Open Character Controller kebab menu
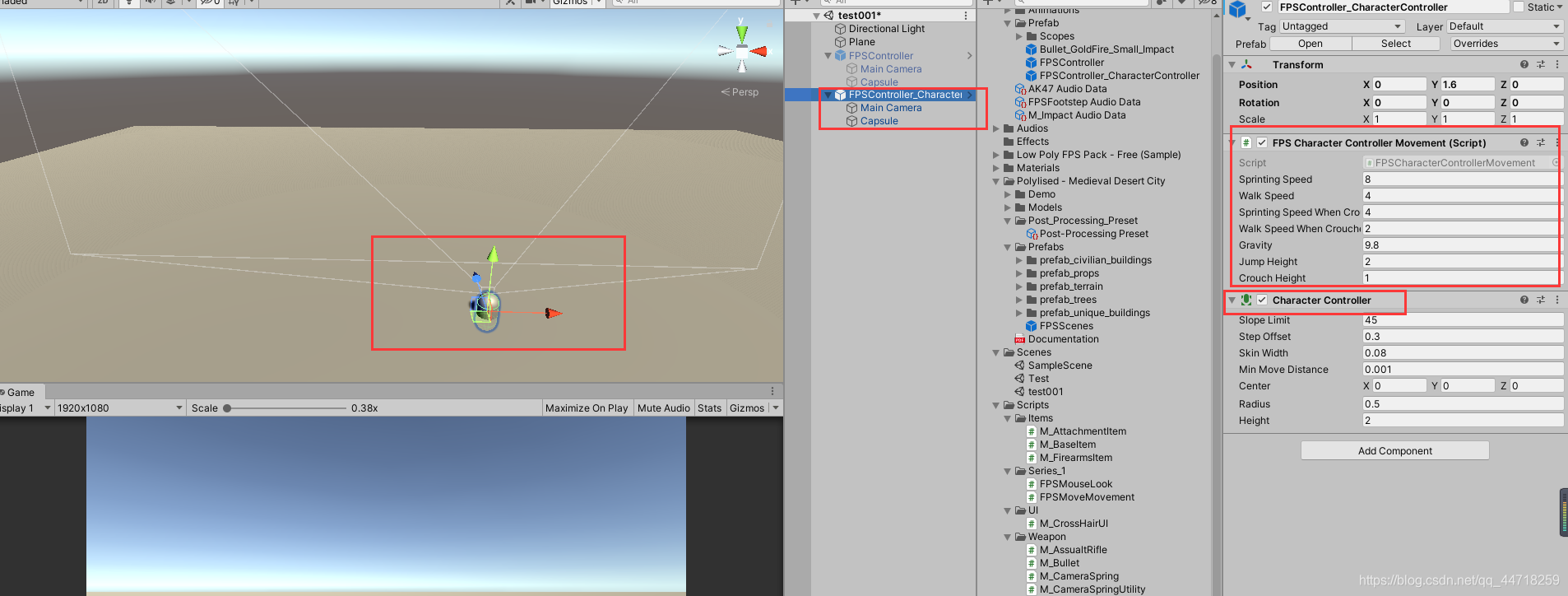 tap(1557, 300)
